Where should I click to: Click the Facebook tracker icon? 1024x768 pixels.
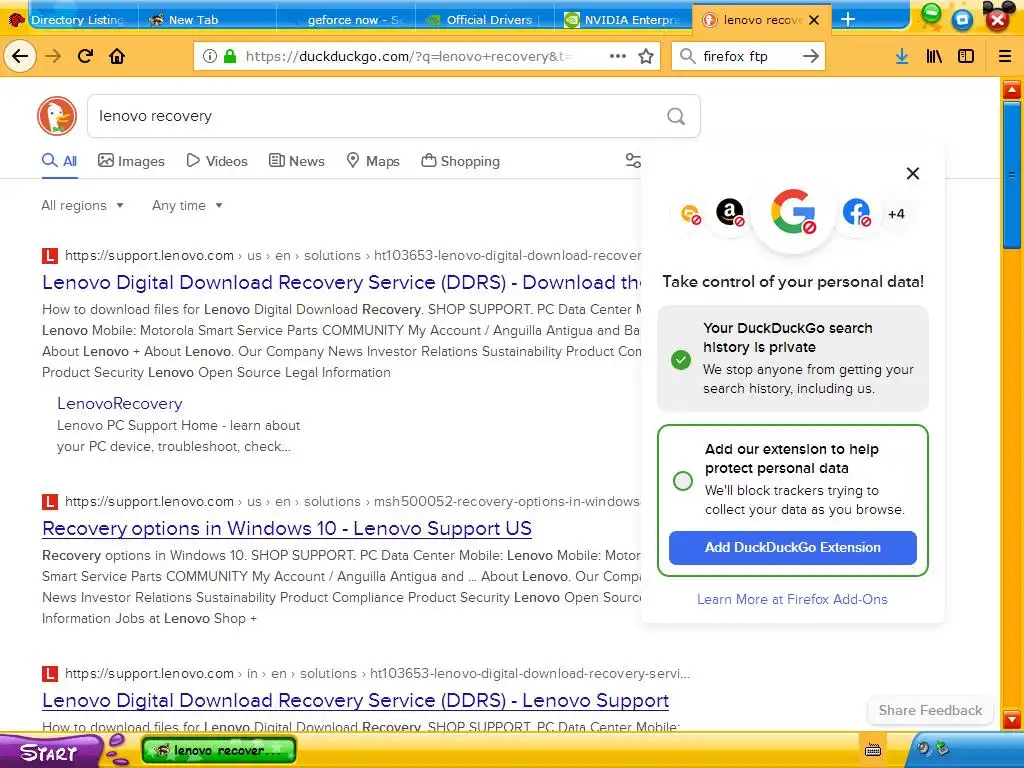[x=857, y=212]
